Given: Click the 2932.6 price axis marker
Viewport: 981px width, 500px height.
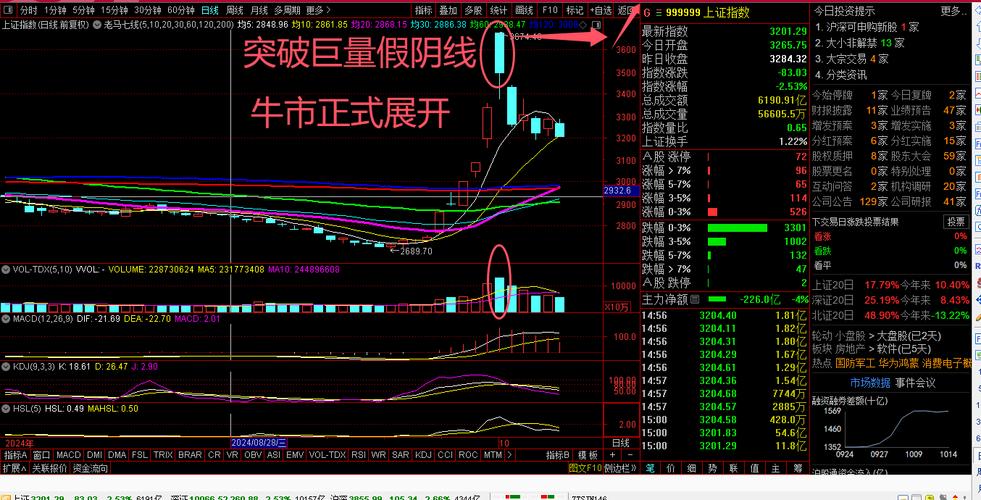Looking at the screenshot, I should click(619, 190).
